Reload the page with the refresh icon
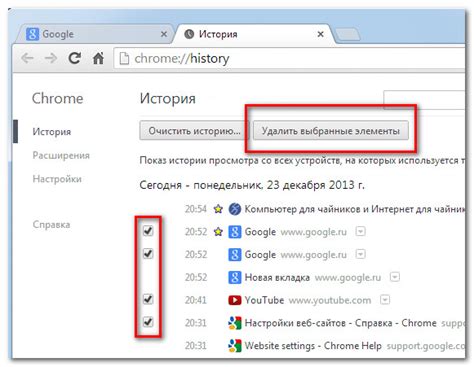Screen dimensions: 474x367 coord(75,58)
